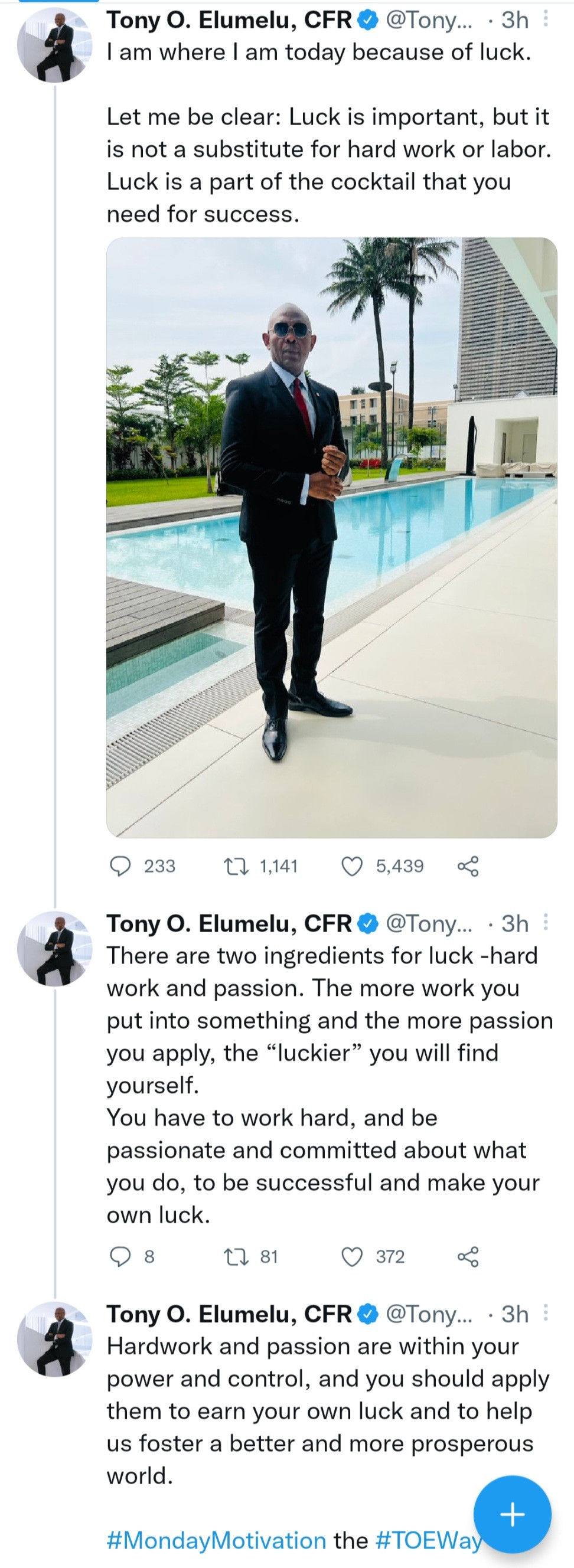Reply to the first tweet with 233 comments
Image resolution: width=574 pixels, height=1568 pixels.
(120, 865)
